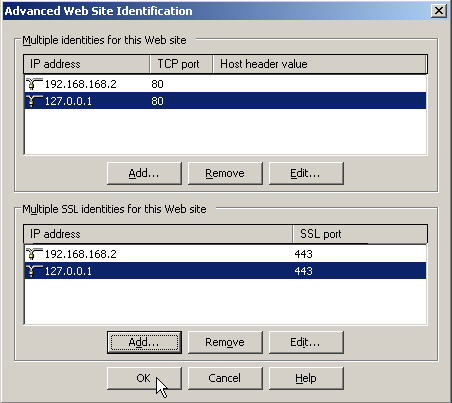Remove the selected SSL identity
Image resolution: width=452 pixels, height=403 pixels.
pos(225,342)
